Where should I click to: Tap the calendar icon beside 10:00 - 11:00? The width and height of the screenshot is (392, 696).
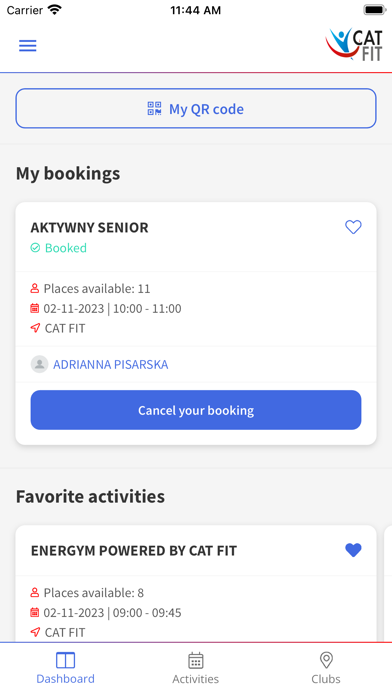click(x=35, y=308)
